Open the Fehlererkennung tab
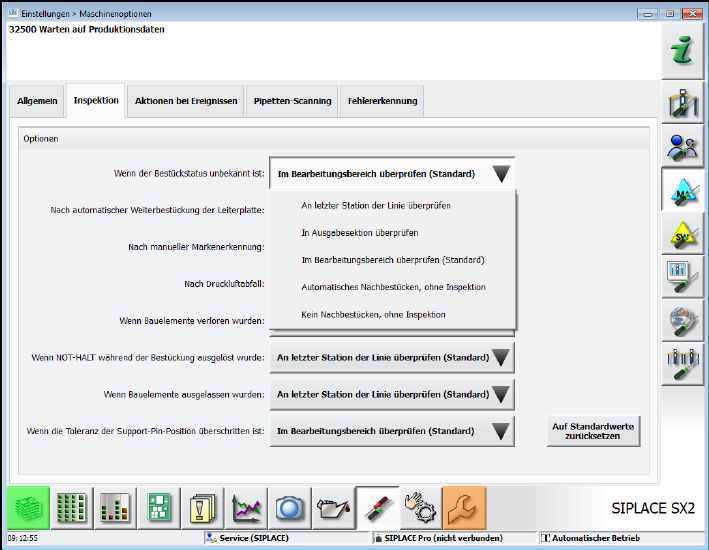 [x=382, y=101]
